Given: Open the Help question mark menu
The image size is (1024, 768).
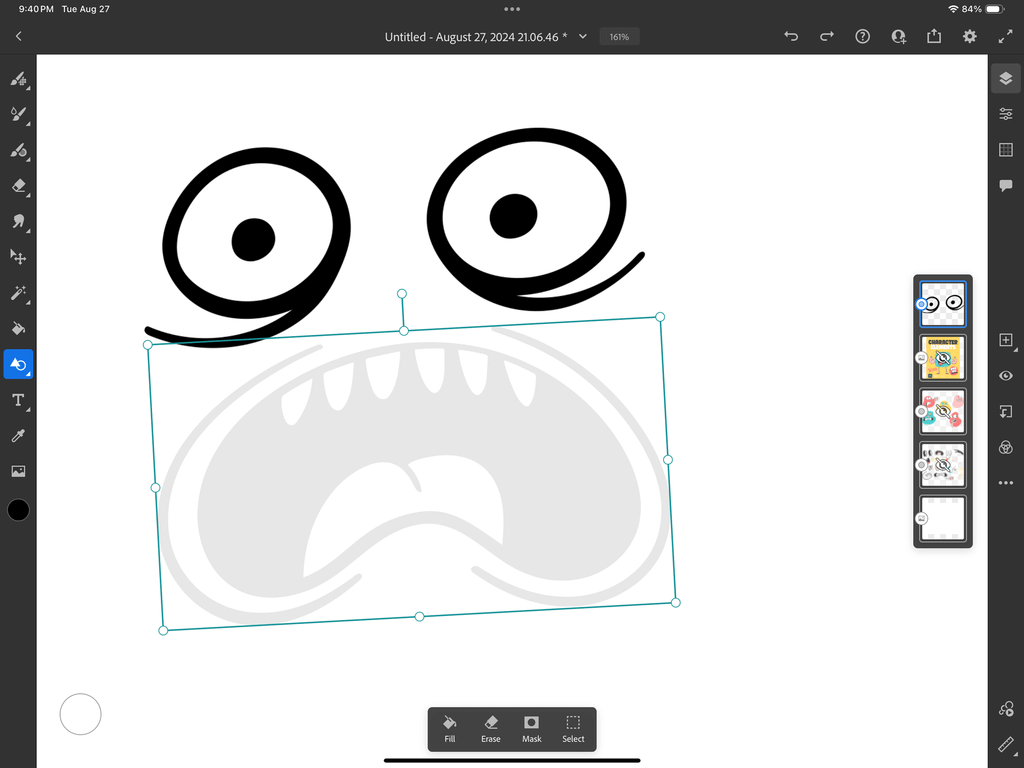Looking at the screenshot, I should coord(863,37).
